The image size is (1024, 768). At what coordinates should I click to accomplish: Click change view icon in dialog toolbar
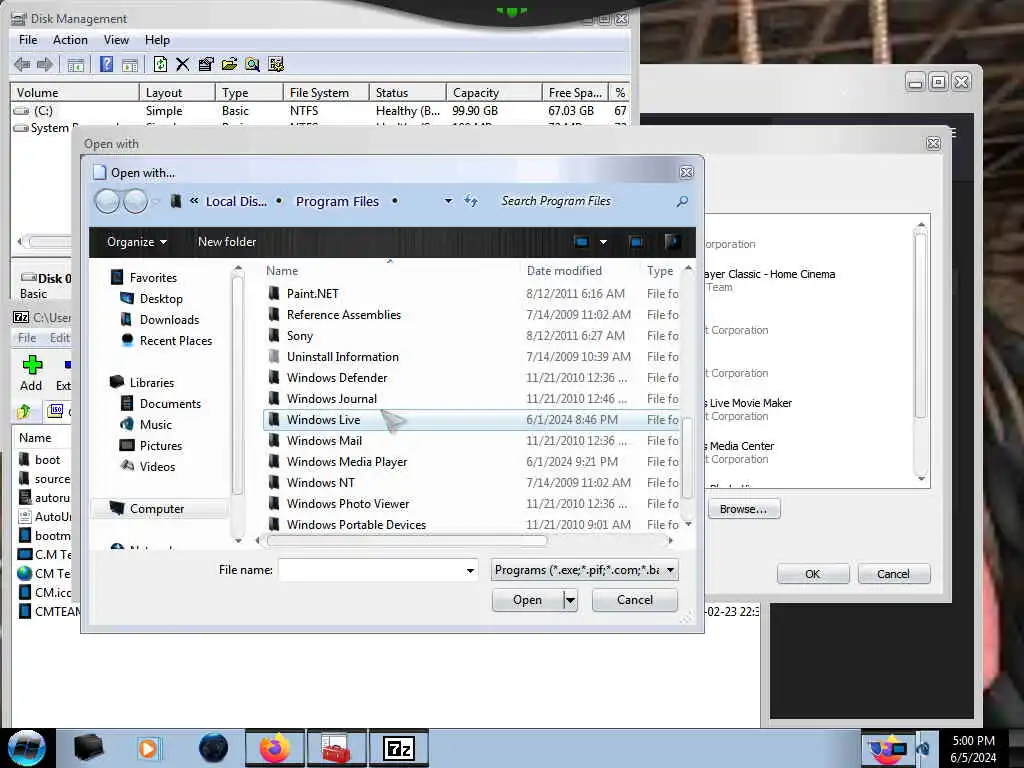coord(581,242)
